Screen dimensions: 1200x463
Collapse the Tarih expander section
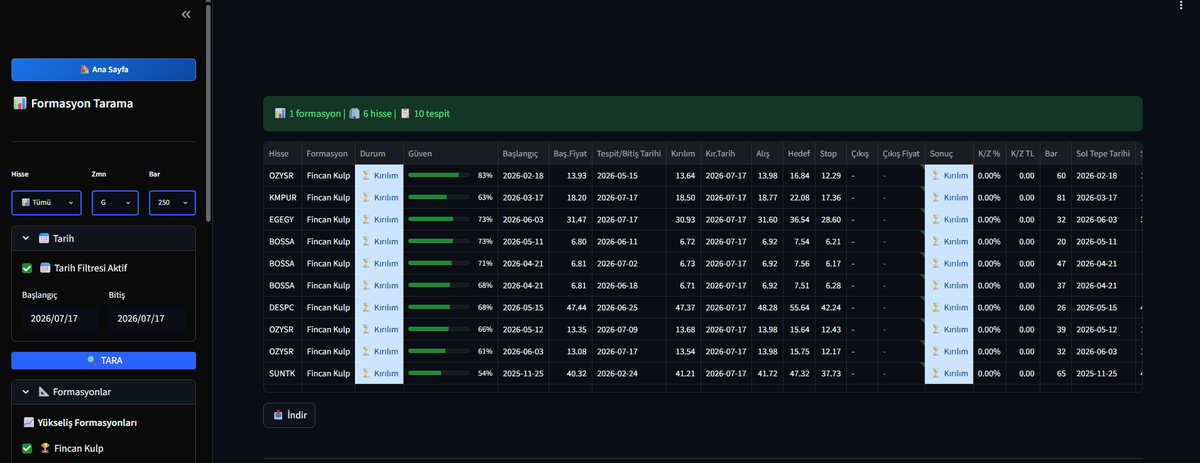[x=103, y=238]
